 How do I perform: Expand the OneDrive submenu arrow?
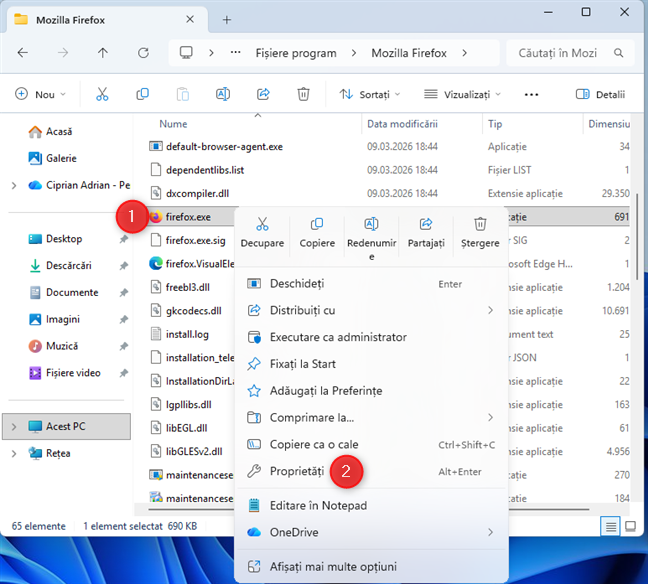click(490, 532)
